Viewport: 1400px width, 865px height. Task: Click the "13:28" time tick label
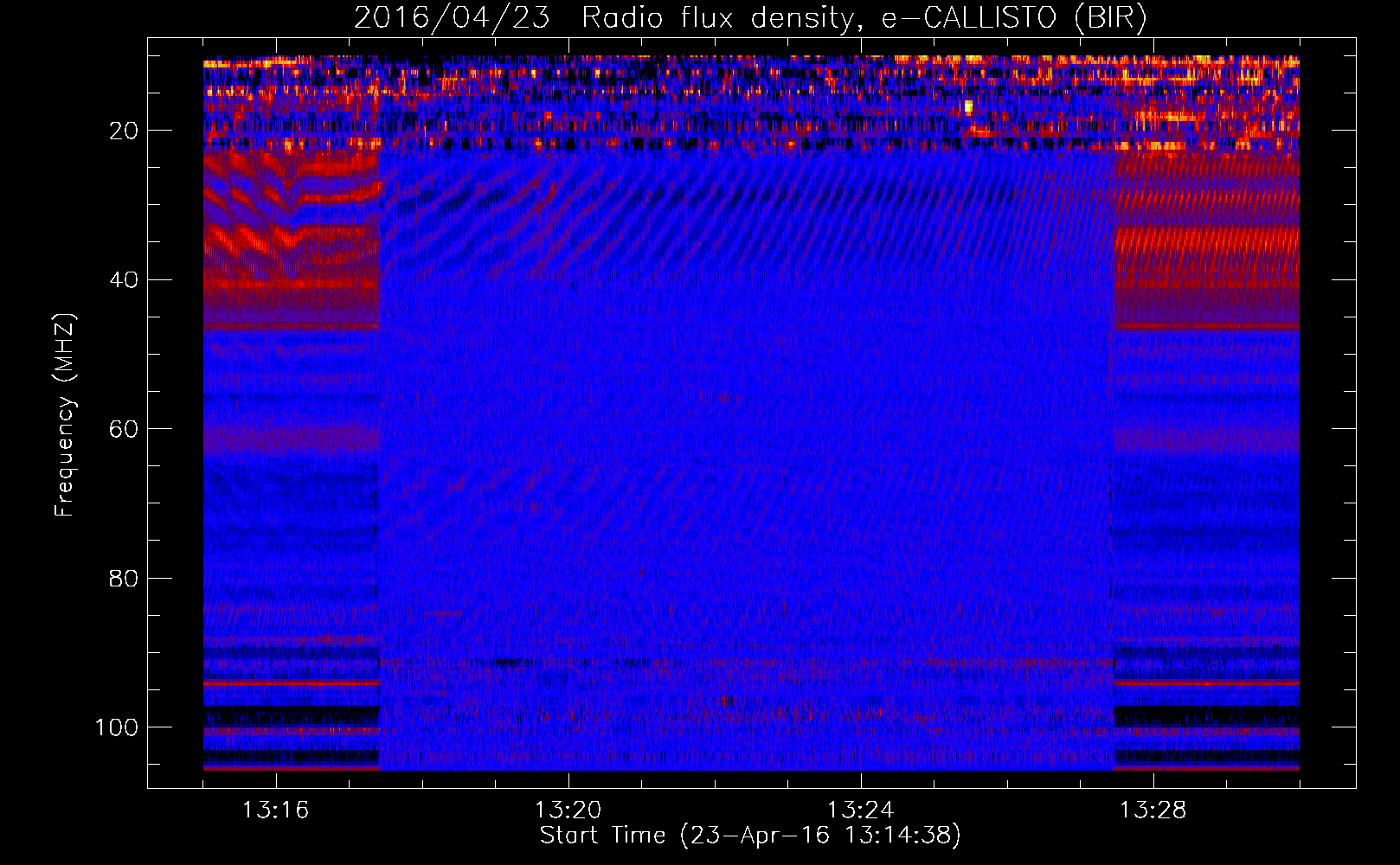tap(1153, 811)
